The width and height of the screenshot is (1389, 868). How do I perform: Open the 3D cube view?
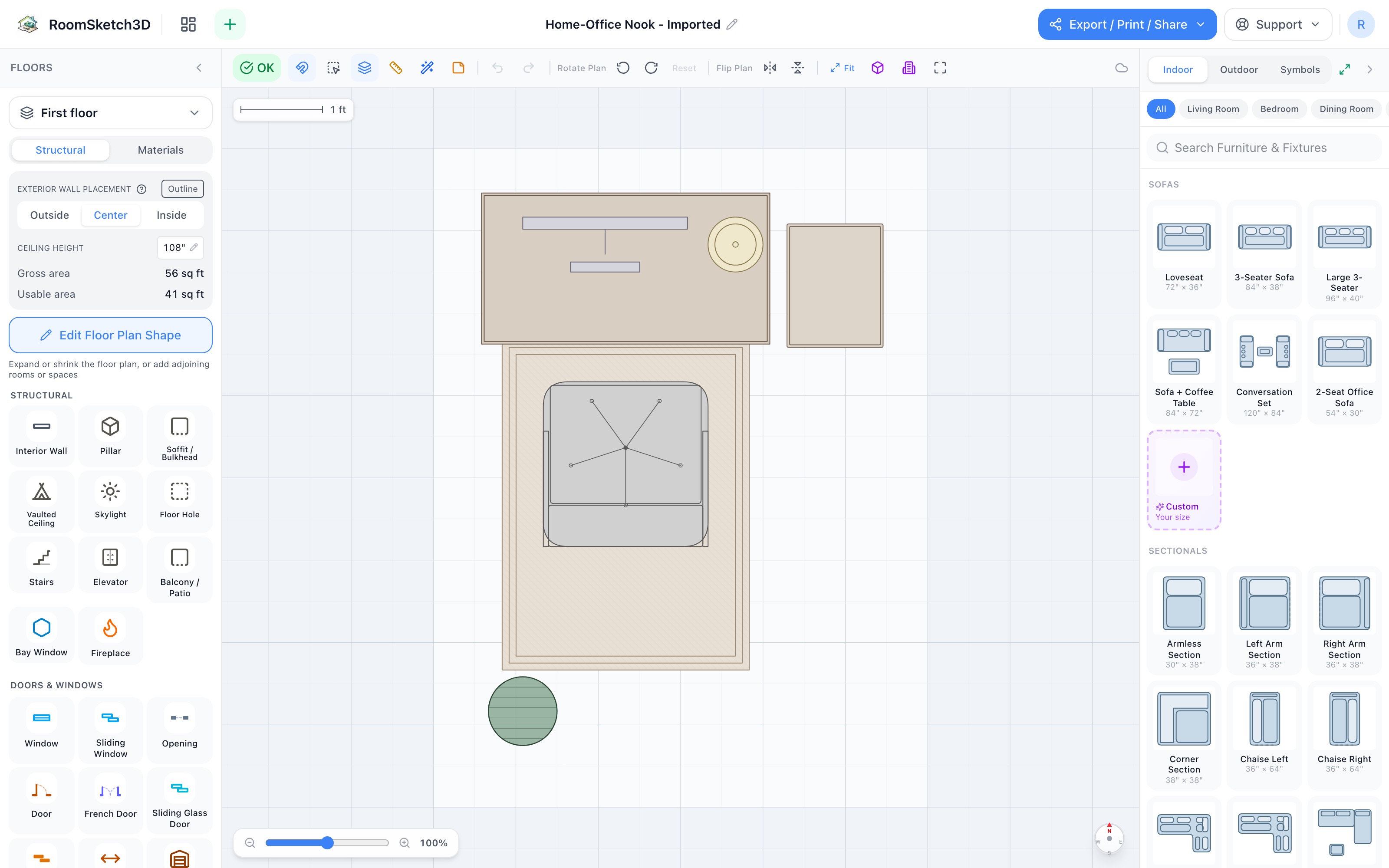click(878, 68)
